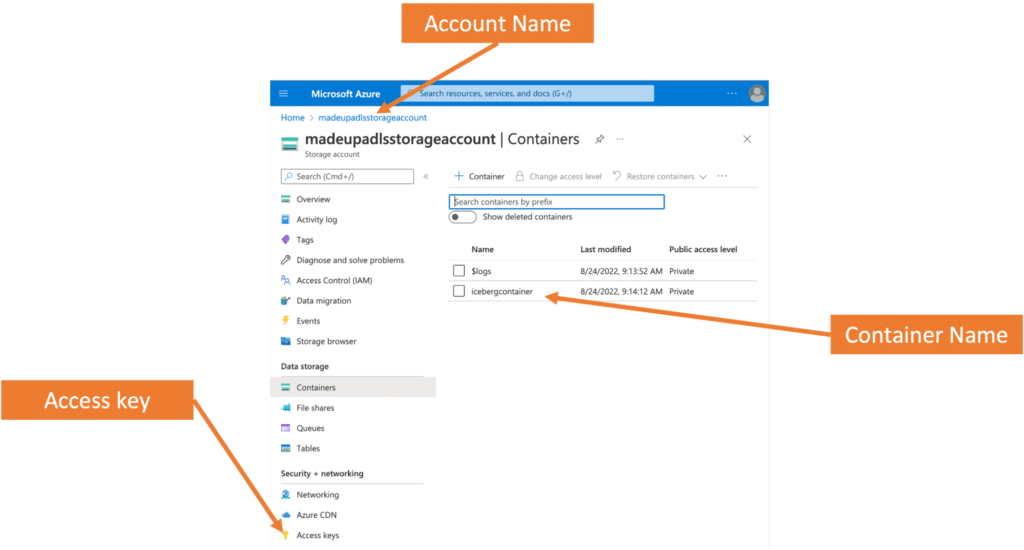Click the 8/24/2022, 9:13:52 AM timestamp
Image resolution: width=1024 pixels, height=550 pixels.
pos(621,271)
